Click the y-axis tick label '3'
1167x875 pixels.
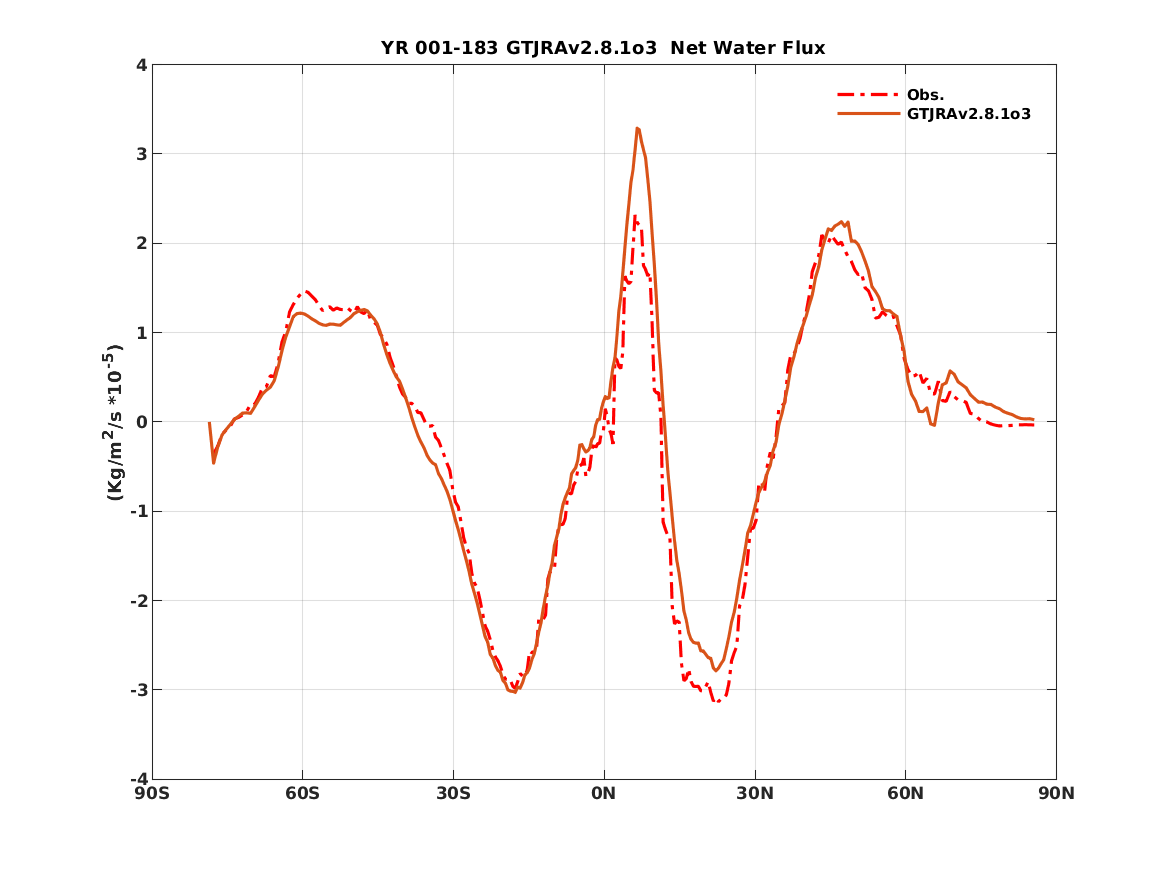coord(141,154)
